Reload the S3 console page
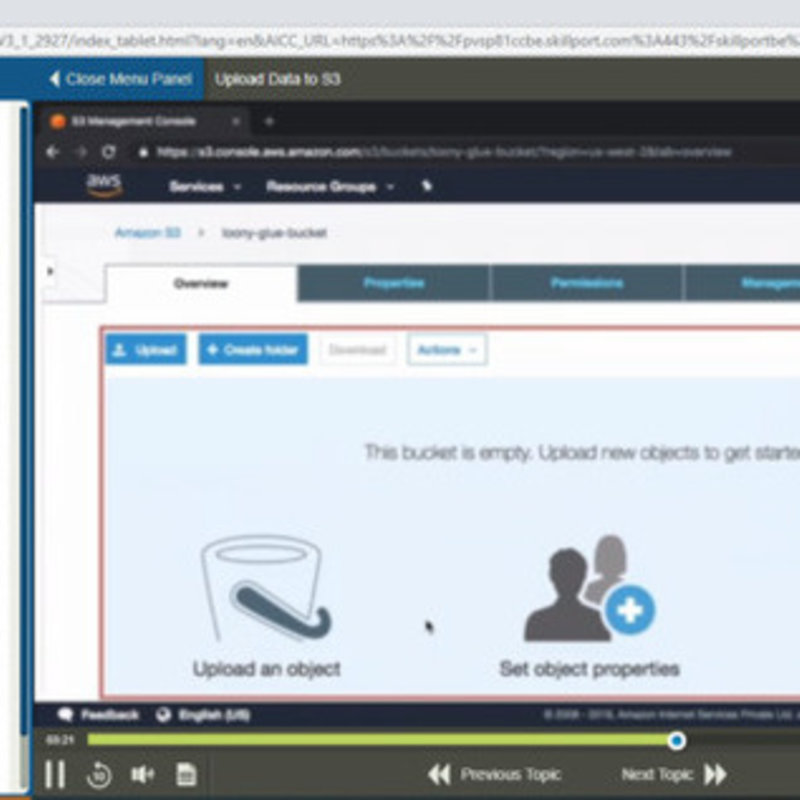The height and width of the screenshot is (800, 800). click(x=109, y=152)
